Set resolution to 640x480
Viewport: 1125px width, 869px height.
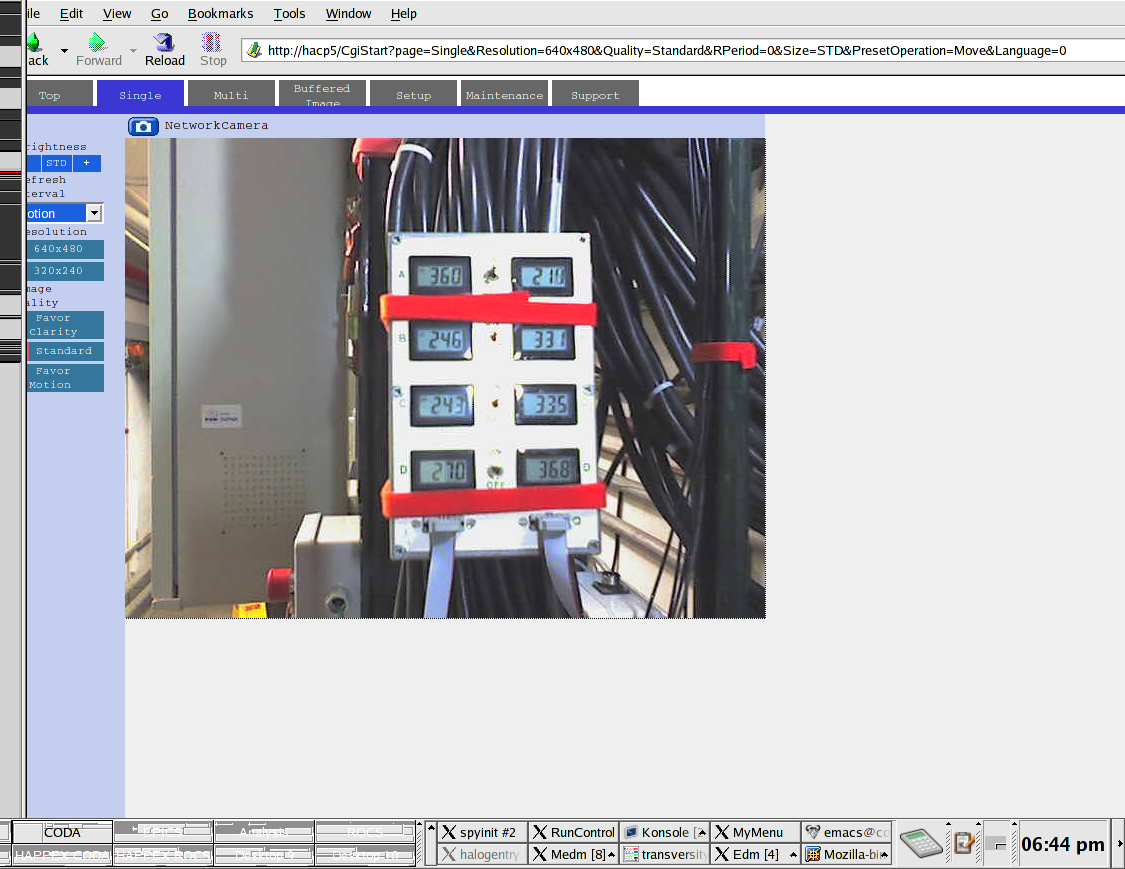pyautogui.click(x=65, y=249)
